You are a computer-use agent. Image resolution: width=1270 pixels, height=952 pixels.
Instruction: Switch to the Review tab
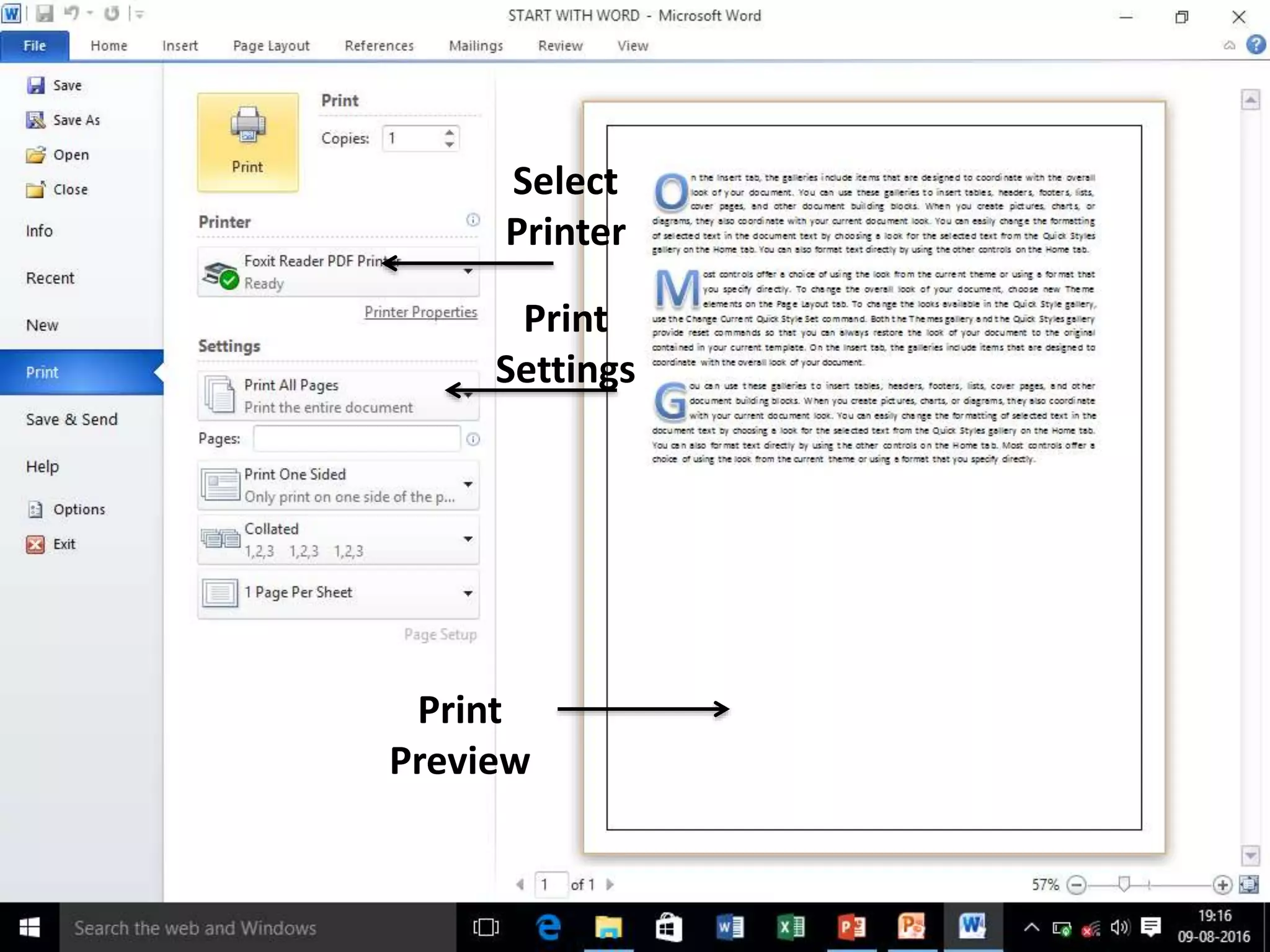(560, 45)
